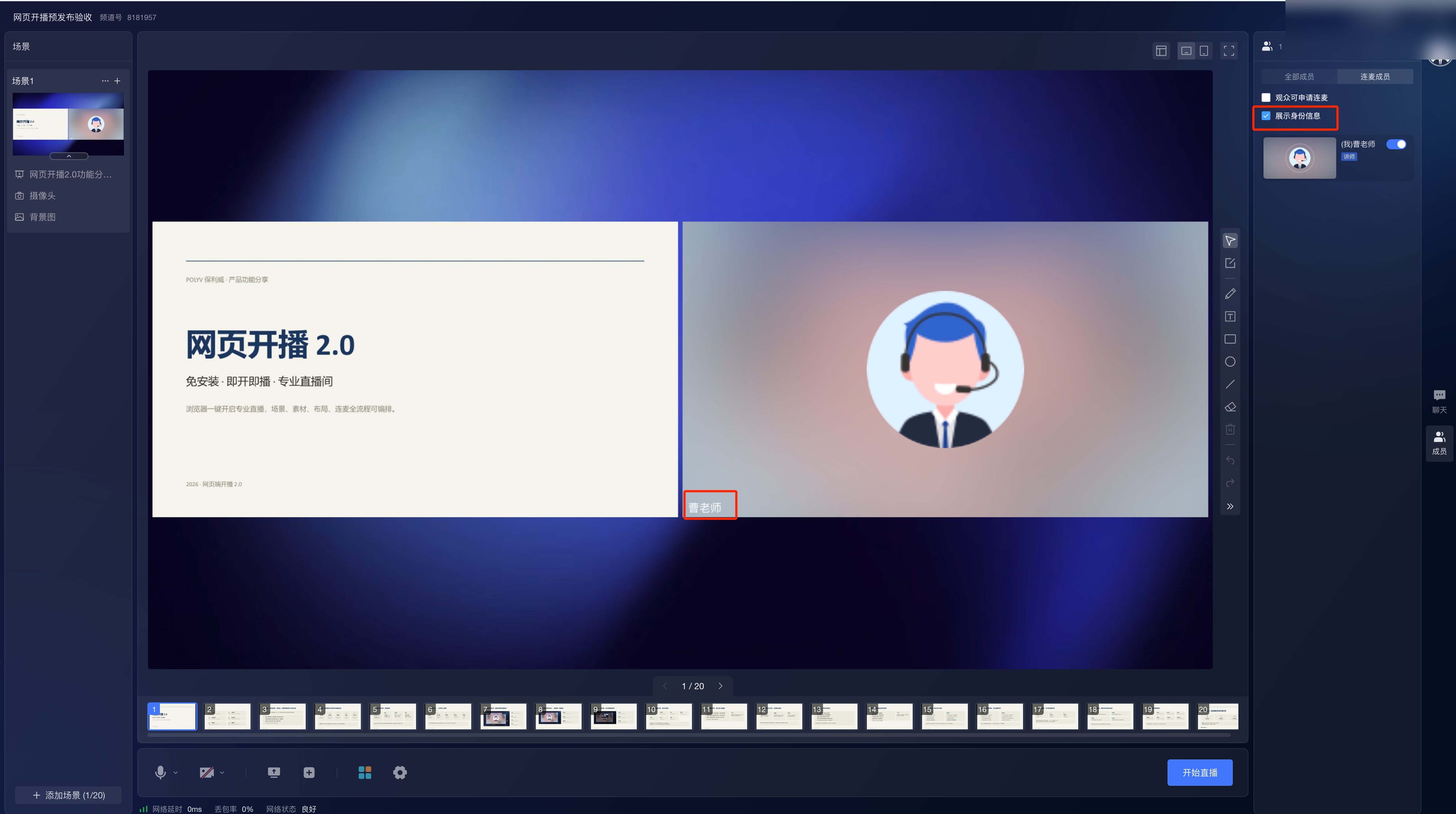Viewport: 1456px width, 814px height.
Task: Uncheck 展示身份信息 checkbox
Action: [x=1266, y=116]
